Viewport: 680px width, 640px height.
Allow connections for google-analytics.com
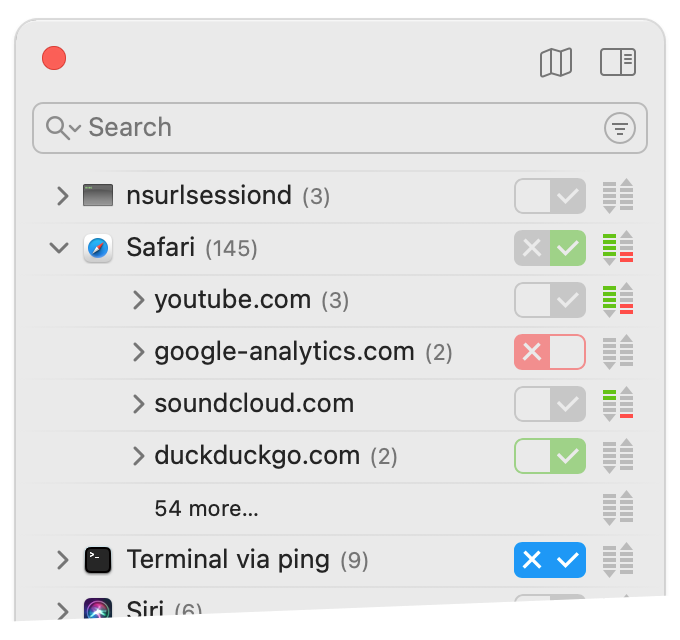coord(568,352)
